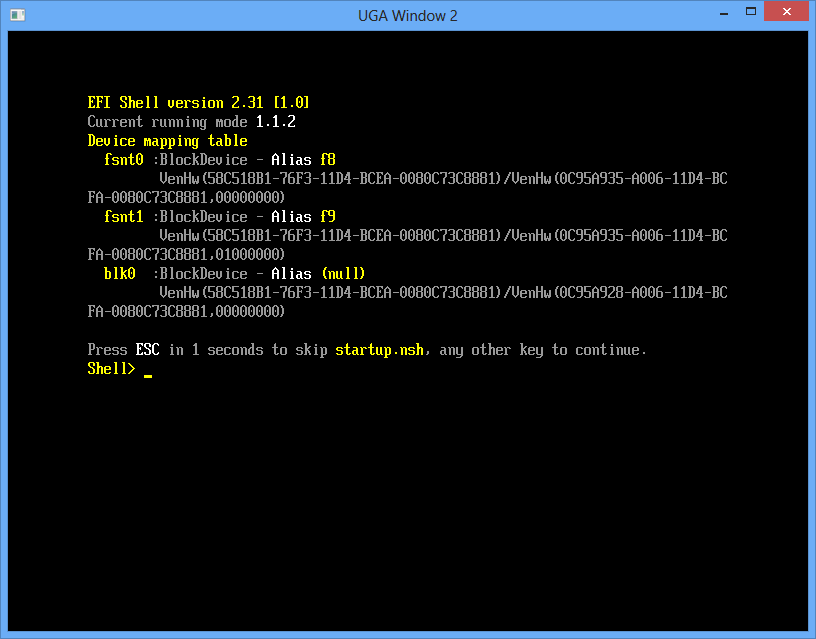
Task: Maximize the UGA Window 2 window
Action: (750, 11)
